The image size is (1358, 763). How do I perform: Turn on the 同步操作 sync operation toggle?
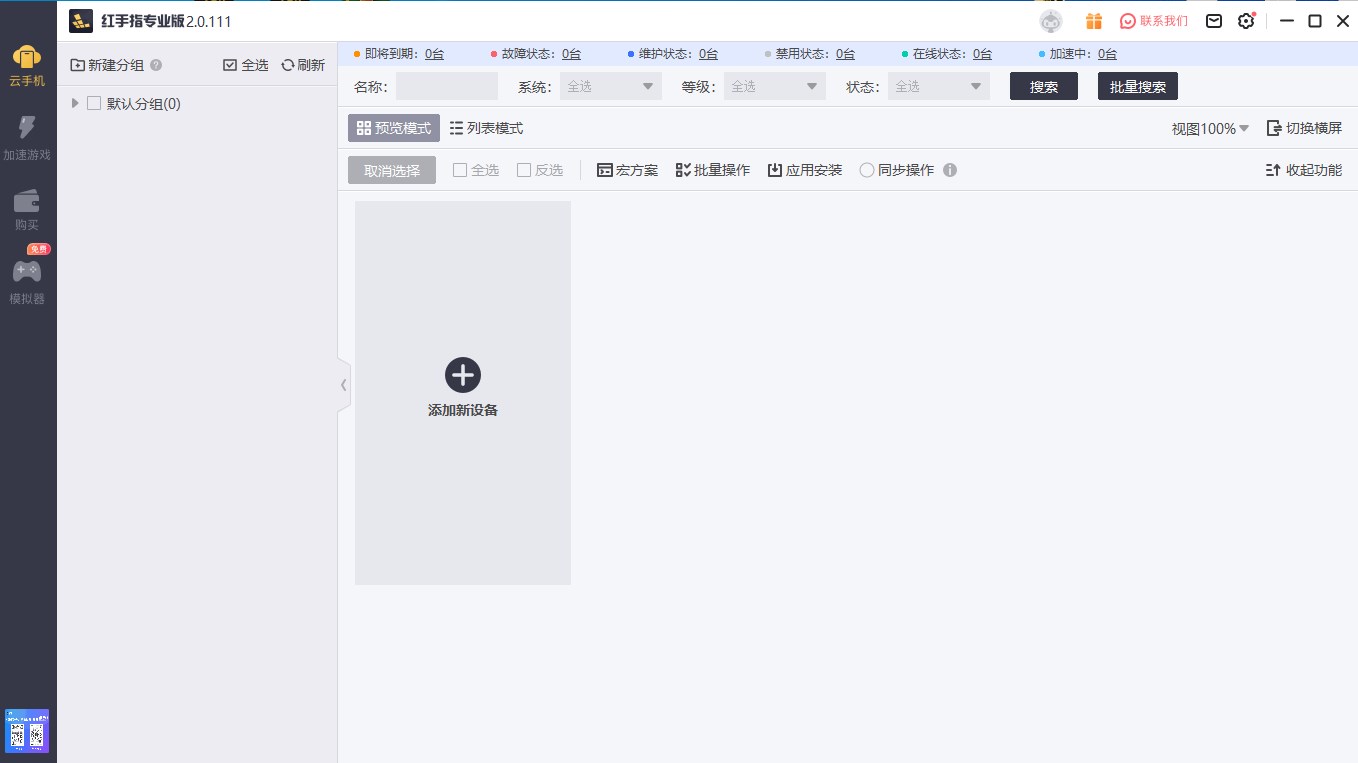[x=866, y=169]
